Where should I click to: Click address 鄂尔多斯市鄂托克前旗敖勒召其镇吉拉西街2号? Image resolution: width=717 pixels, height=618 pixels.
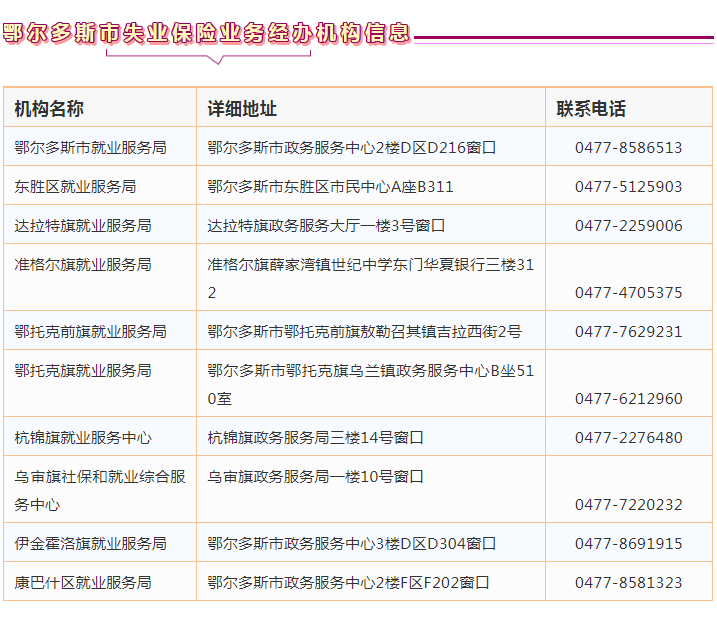point(364,331)
